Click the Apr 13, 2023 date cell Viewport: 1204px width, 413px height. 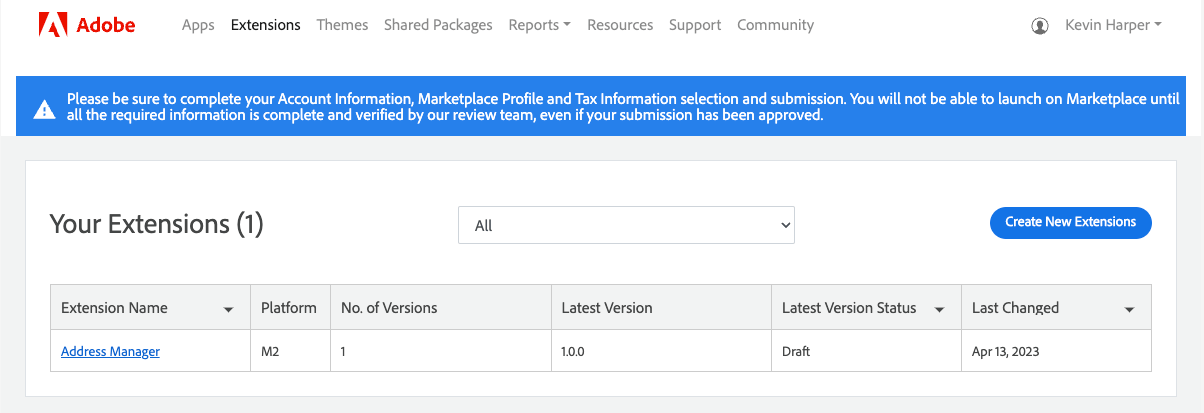[1056, 351]
